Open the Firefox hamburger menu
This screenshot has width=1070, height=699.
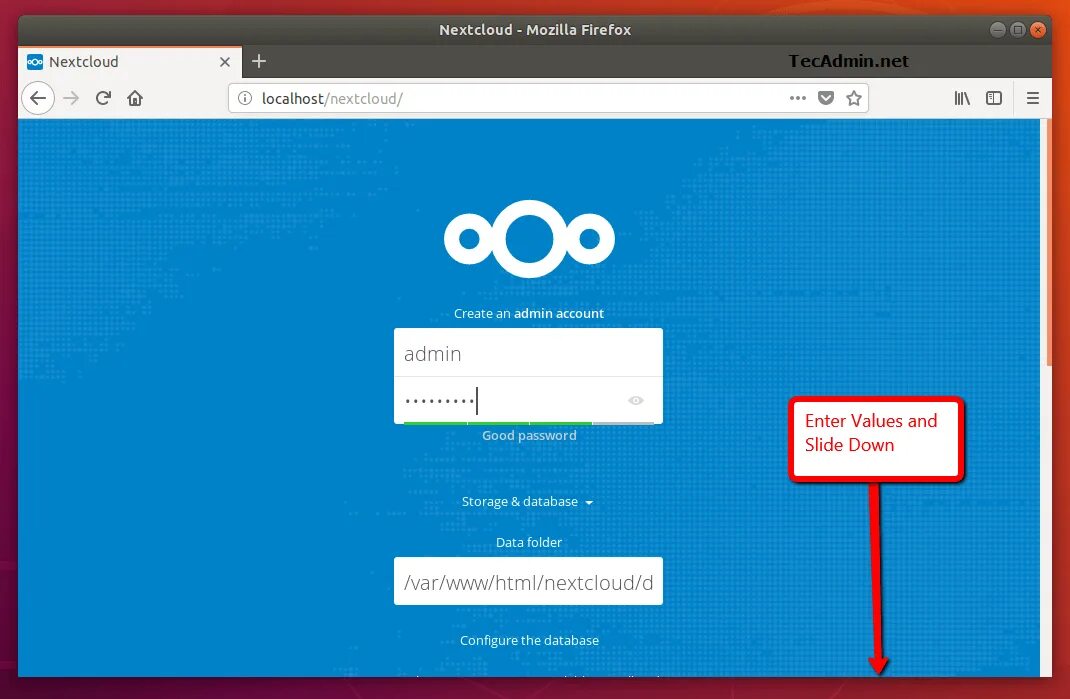1032,98
